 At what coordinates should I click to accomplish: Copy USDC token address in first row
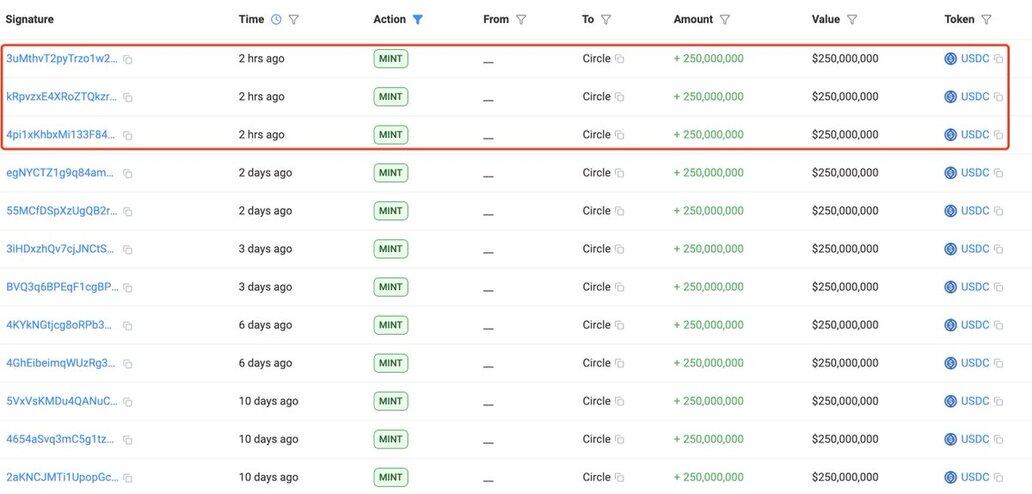click(x=998, y=60)
